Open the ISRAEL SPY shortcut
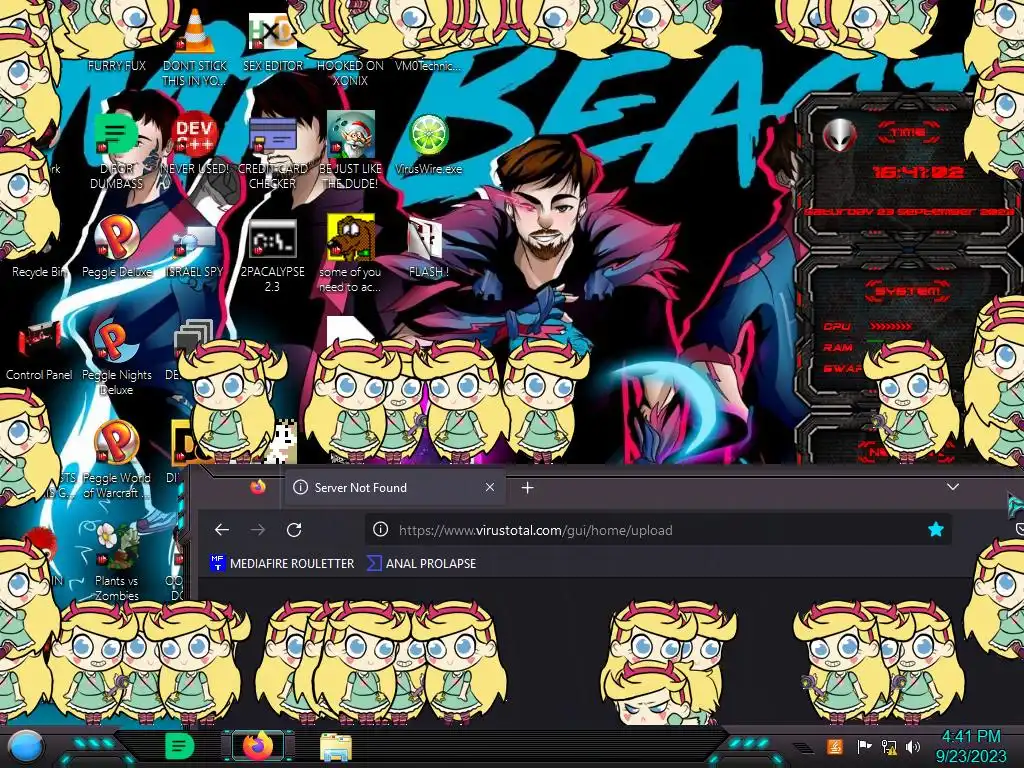 (x=195, y=252)
